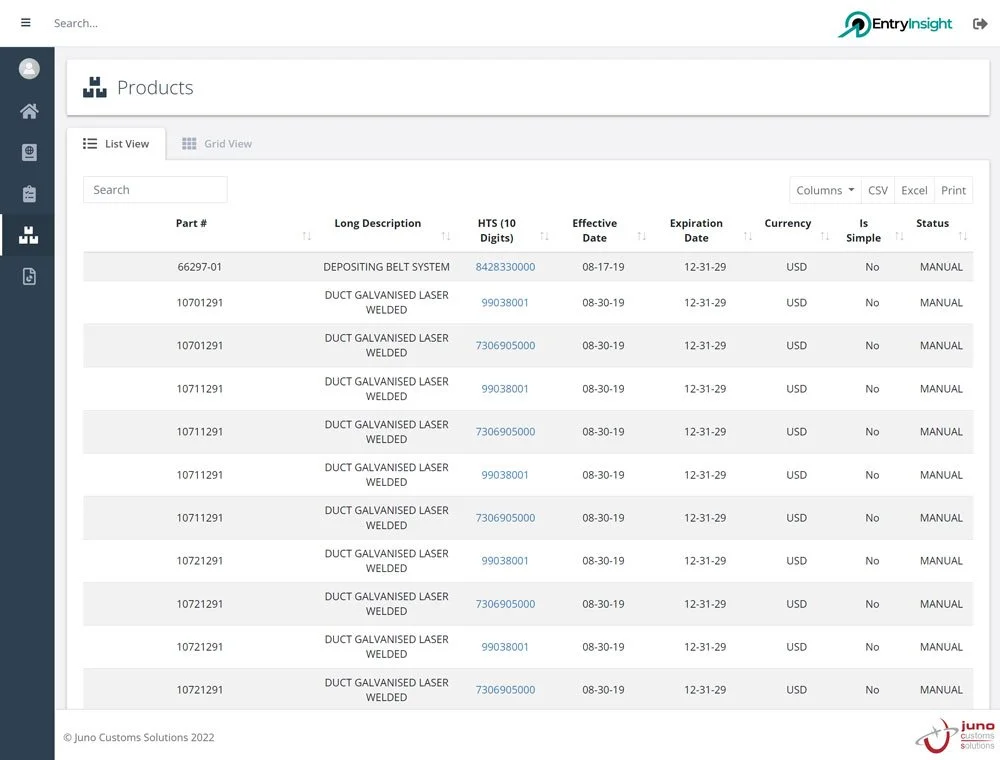This screenshot has height=760, width=1000.
Task: Click the table Search input field
Action: 154,190
